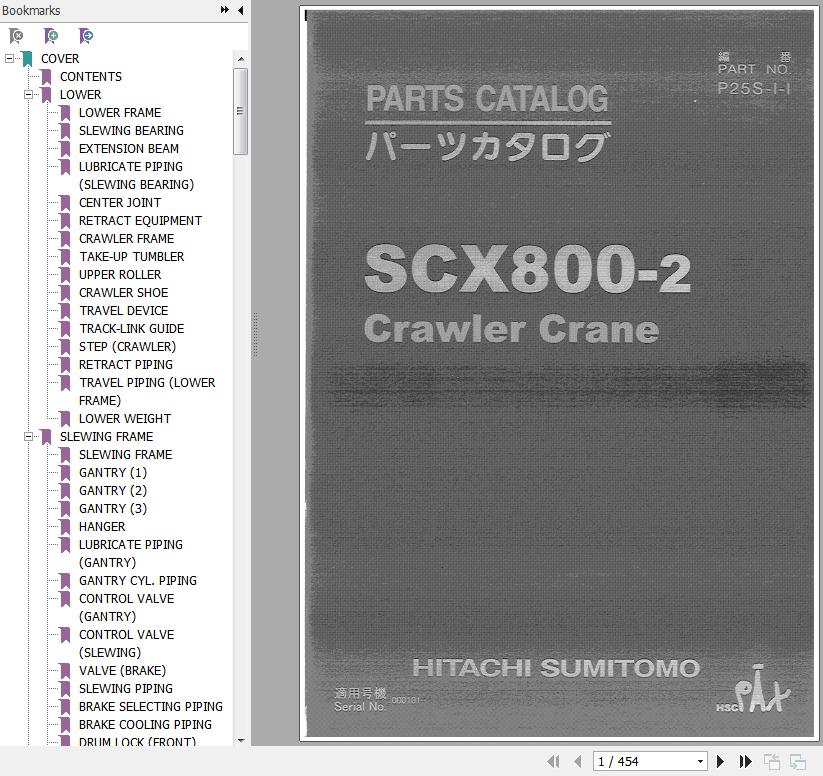Click the bookmarks scrollbar thumb

[x=240, y=111]
